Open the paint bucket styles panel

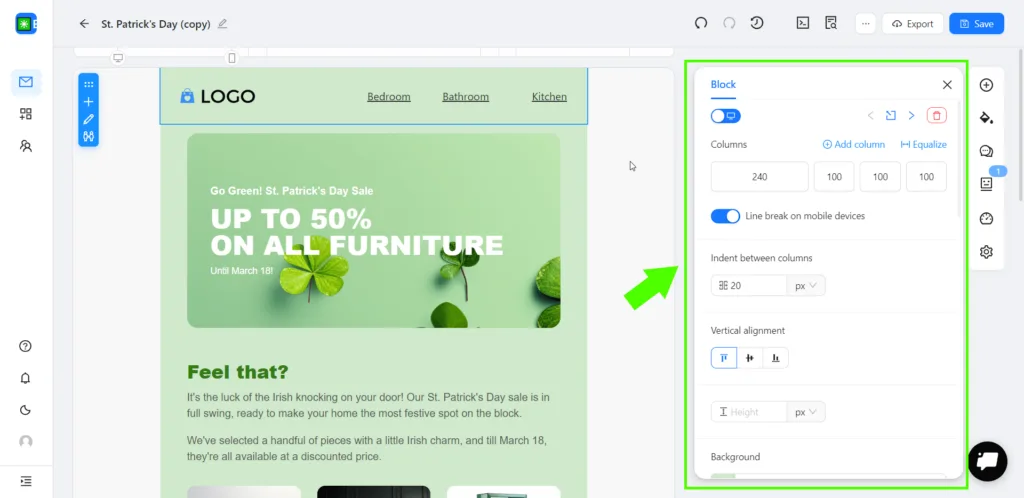[986, 118]
